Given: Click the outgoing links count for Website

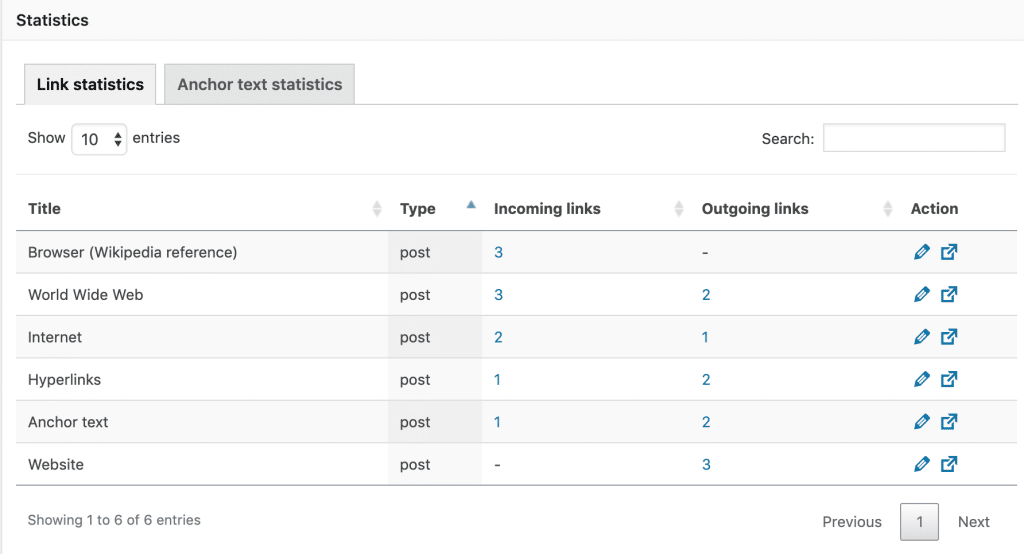Looking at the screenshot, I should pos(706,464).
